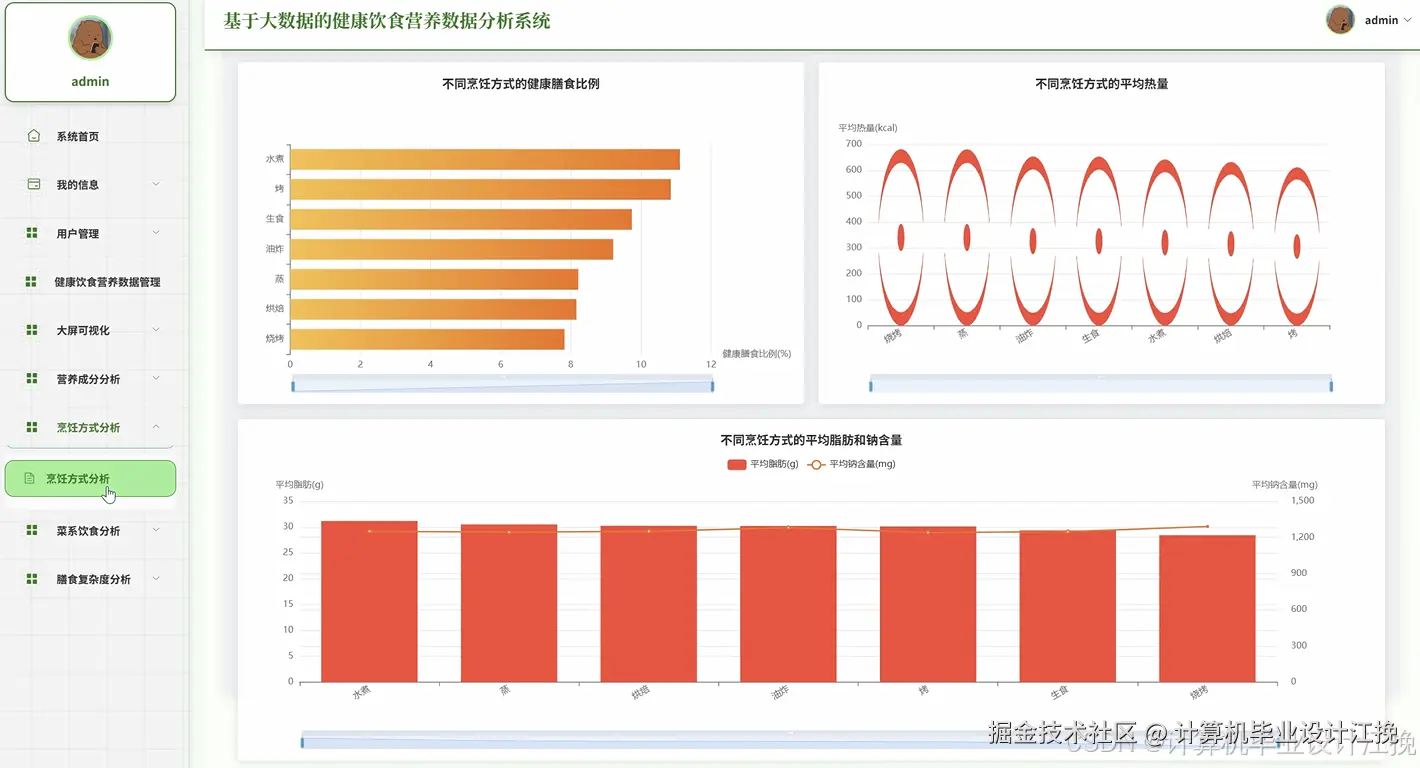Toggle 平均脂肪(g) legend entry

[x=762, y=464]
